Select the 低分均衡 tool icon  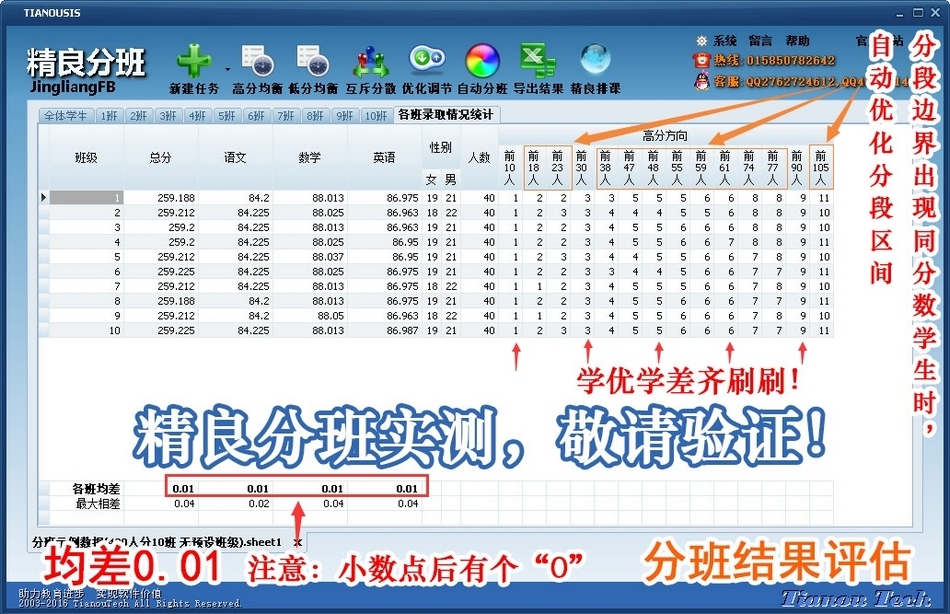tap(312, 58)
